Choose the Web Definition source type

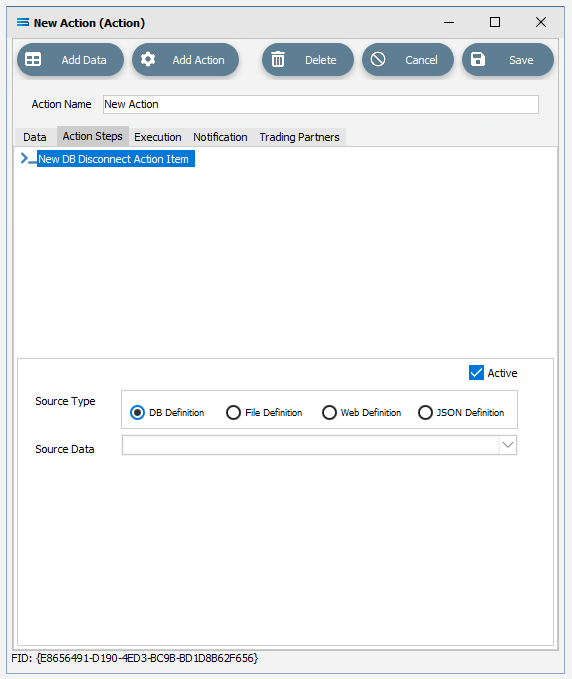[x=329, y=412]
